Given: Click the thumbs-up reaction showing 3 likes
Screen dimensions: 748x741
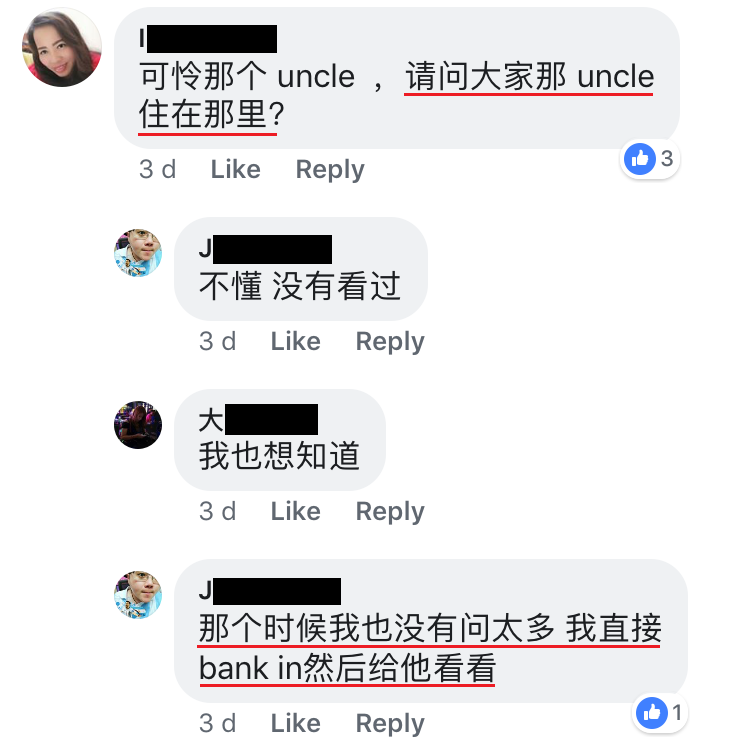Looking at the screenshot, I should click(x=650, y=159).
